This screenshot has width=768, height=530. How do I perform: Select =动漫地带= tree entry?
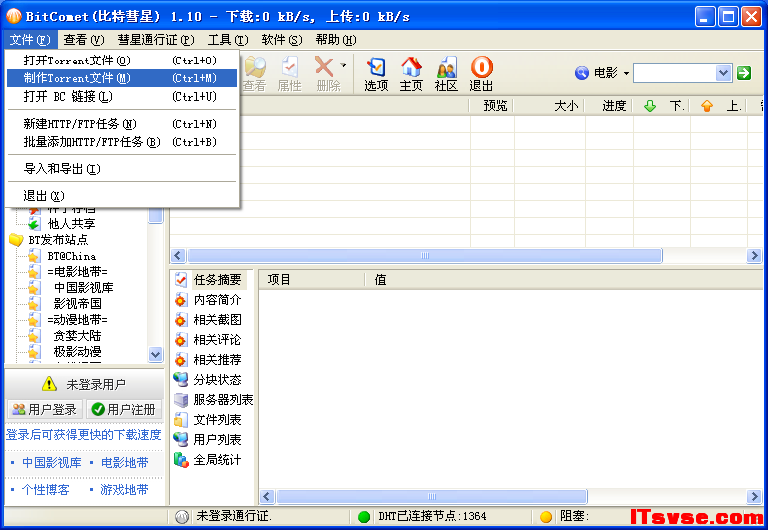coord(77,320)
